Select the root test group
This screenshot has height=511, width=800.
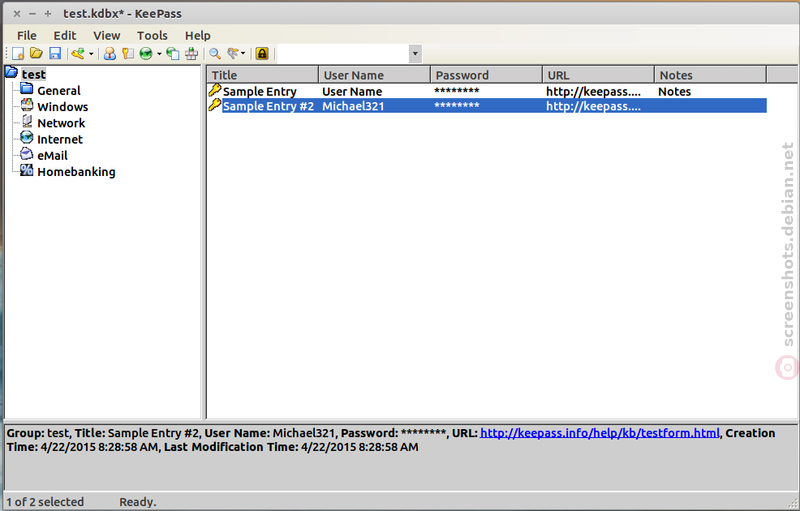(34, 74)
